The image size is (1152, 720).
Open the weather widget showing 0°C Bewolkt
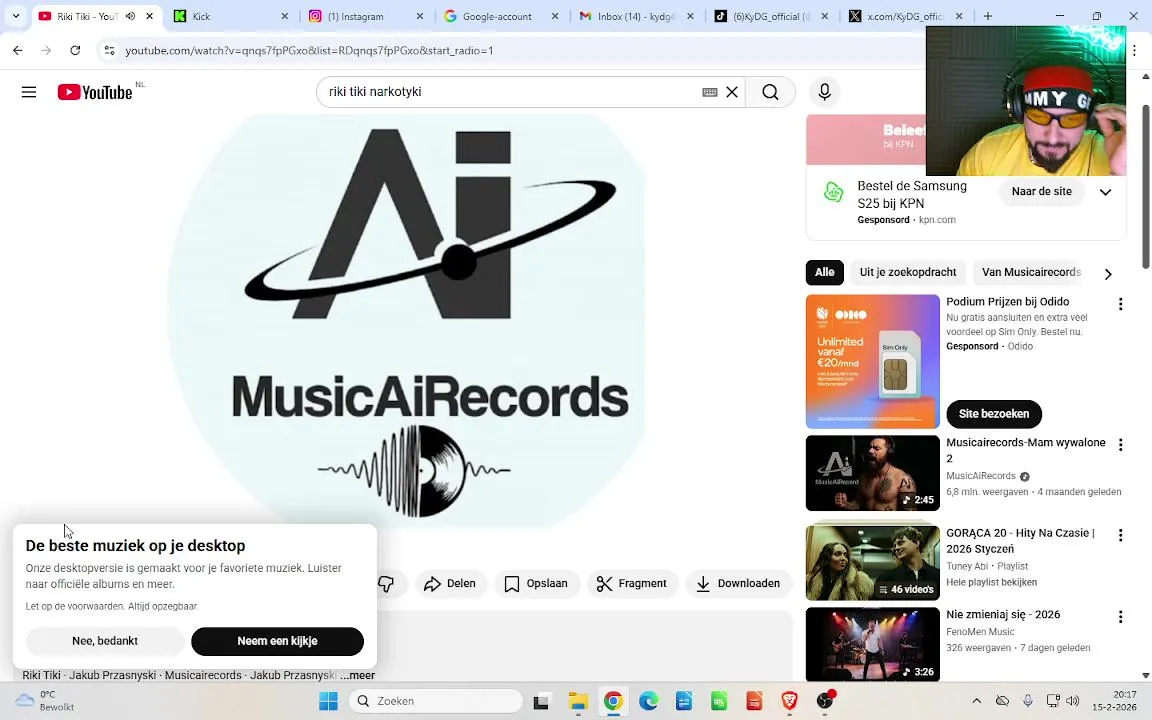point(46,701)
